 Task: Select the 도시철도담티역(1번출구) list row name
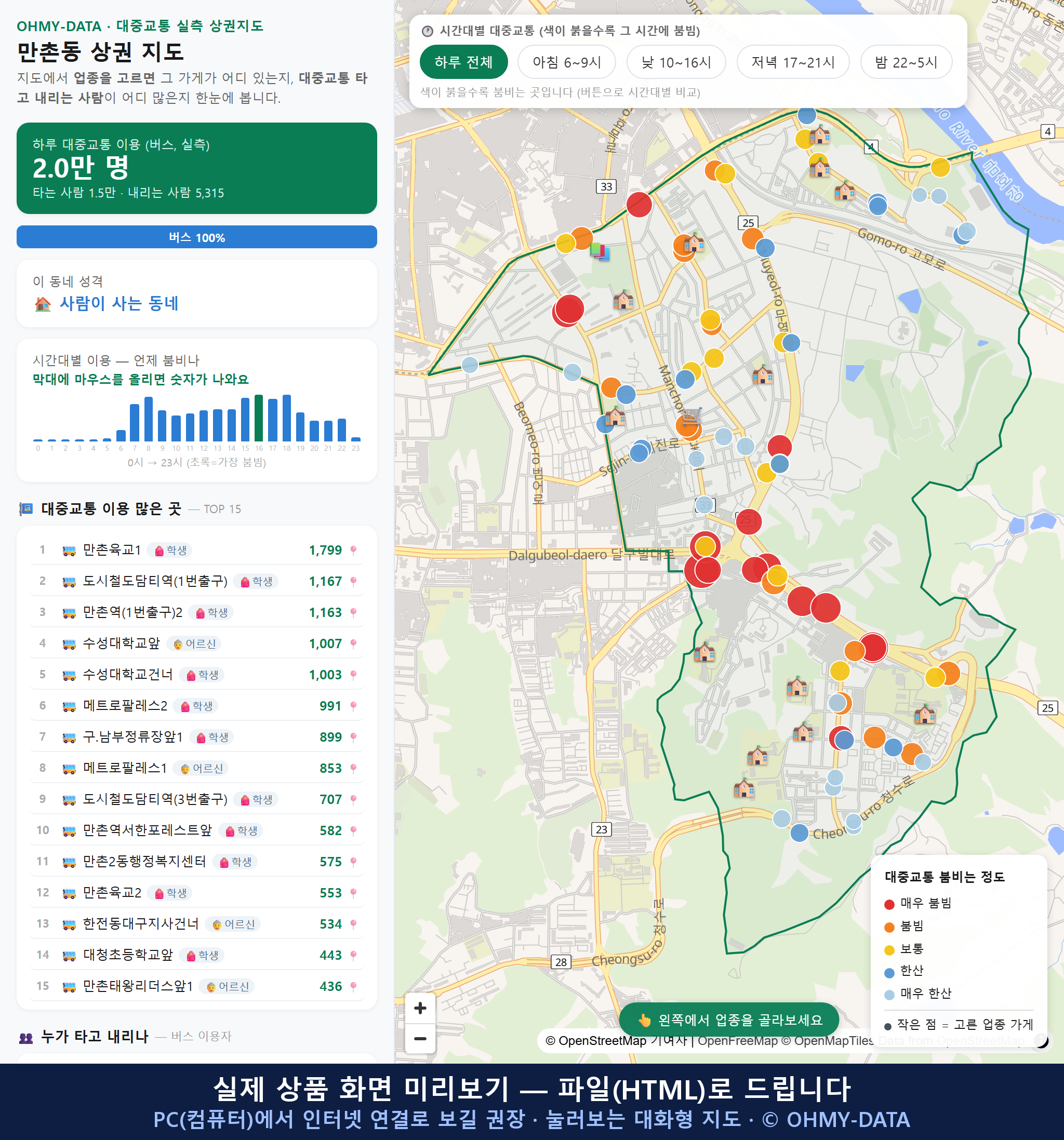[155, 581]
